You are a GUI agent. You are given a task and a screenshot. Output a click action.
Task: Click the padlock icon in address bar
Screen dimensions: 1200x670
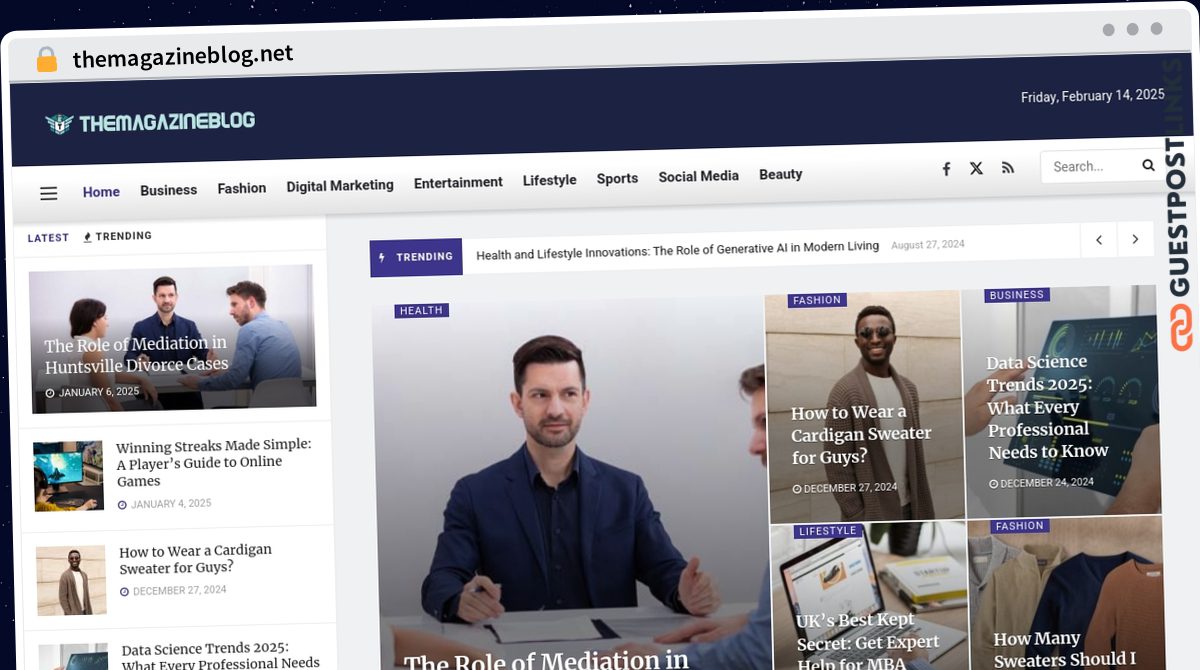coord(47,59)
